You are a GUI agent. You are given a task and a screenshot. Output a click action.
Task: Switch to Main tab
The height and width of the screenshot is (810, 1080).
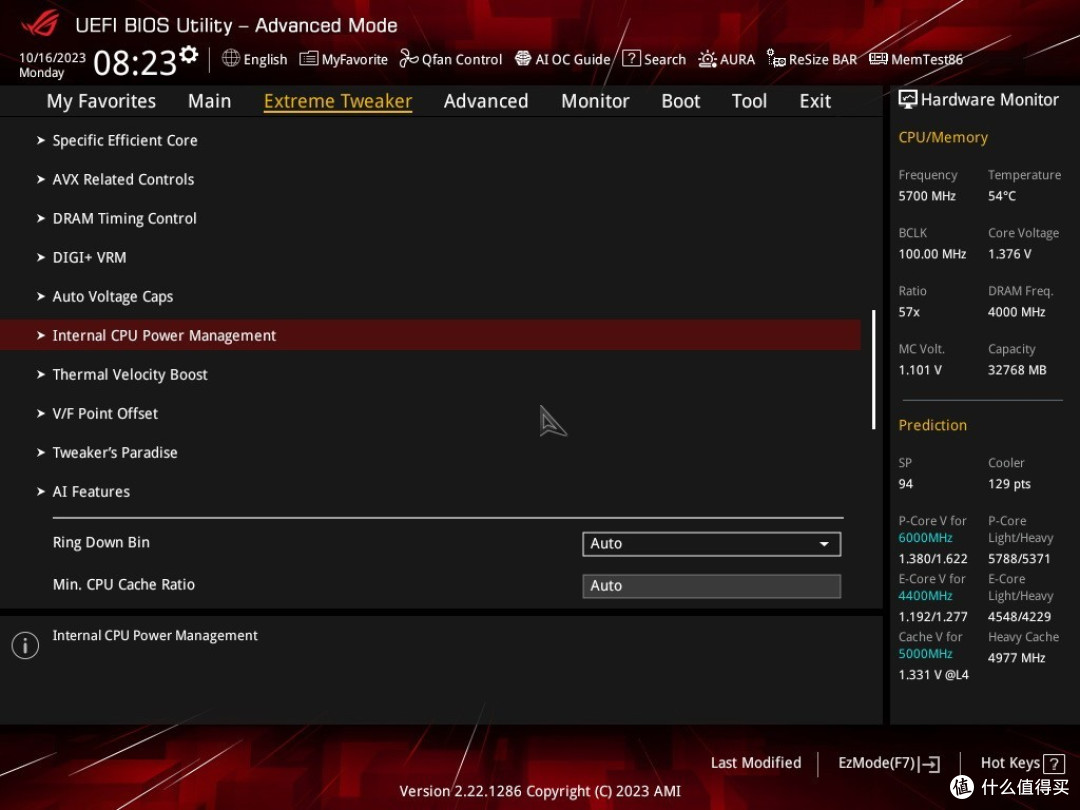click(x=209, y=101)
